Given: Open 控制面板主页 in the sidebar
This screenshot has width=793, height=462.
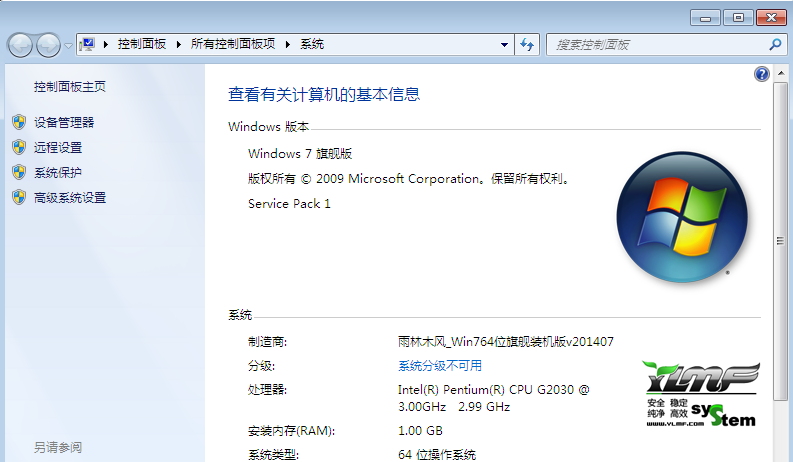Looking at the screenshot, I should 69,87.
